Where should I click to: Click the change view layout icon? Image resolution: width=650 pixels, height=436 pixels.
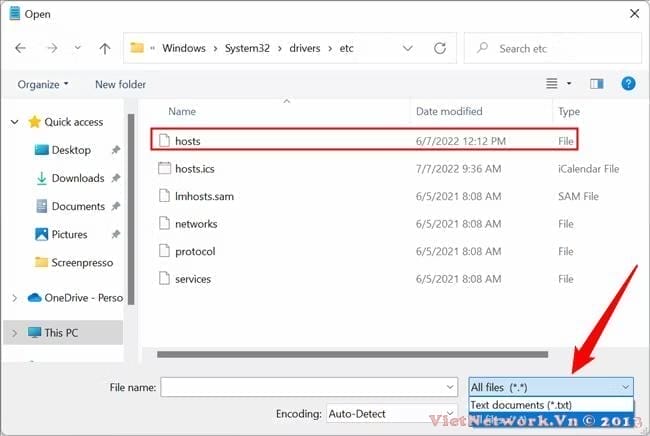551,84
